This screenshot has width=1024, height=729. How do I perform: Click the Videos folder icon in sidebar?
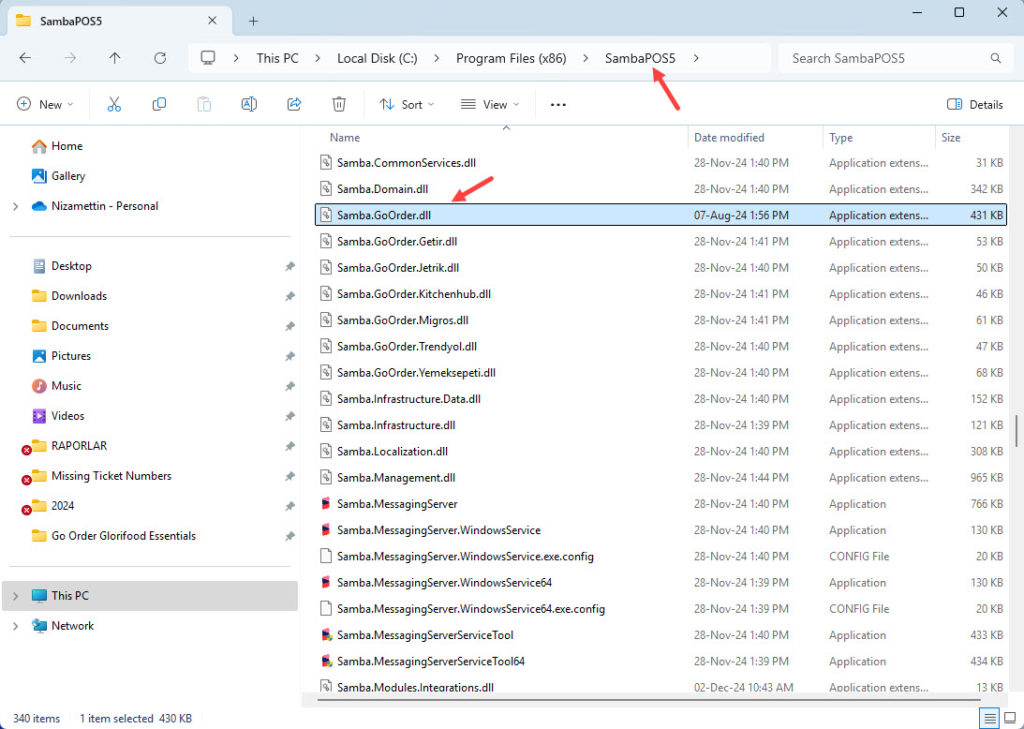pyautogui.click(x=39, y=415)
